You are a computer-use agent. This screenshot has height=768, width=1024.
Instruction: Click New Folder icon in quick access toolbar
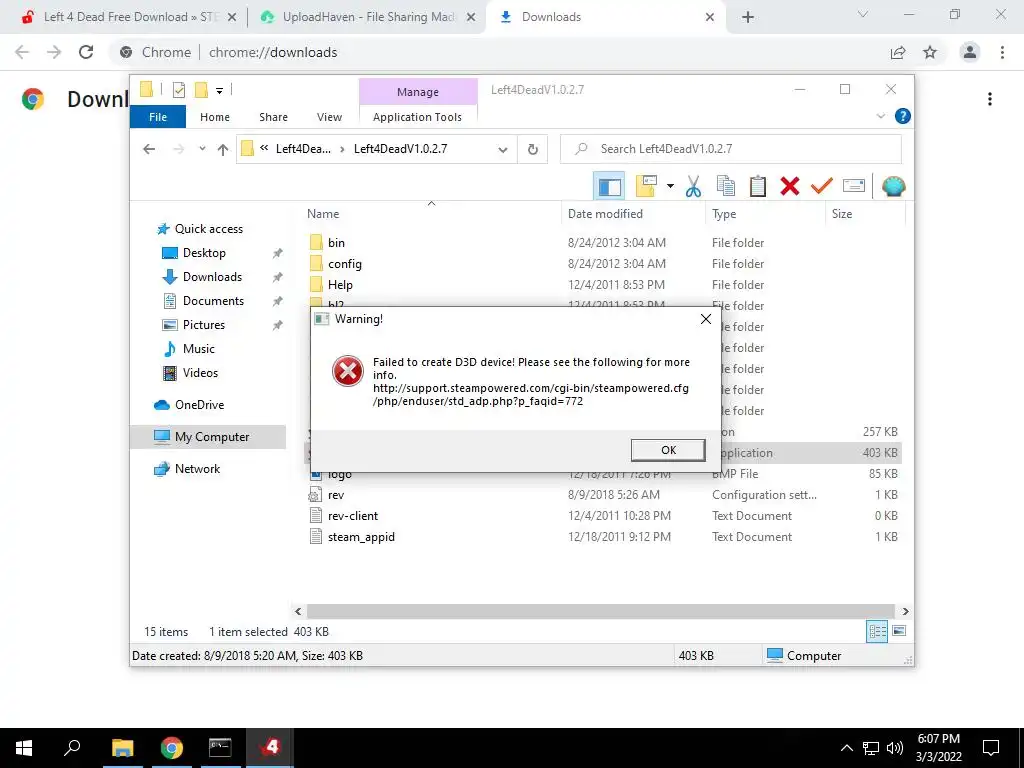click(x=202, y=90)
